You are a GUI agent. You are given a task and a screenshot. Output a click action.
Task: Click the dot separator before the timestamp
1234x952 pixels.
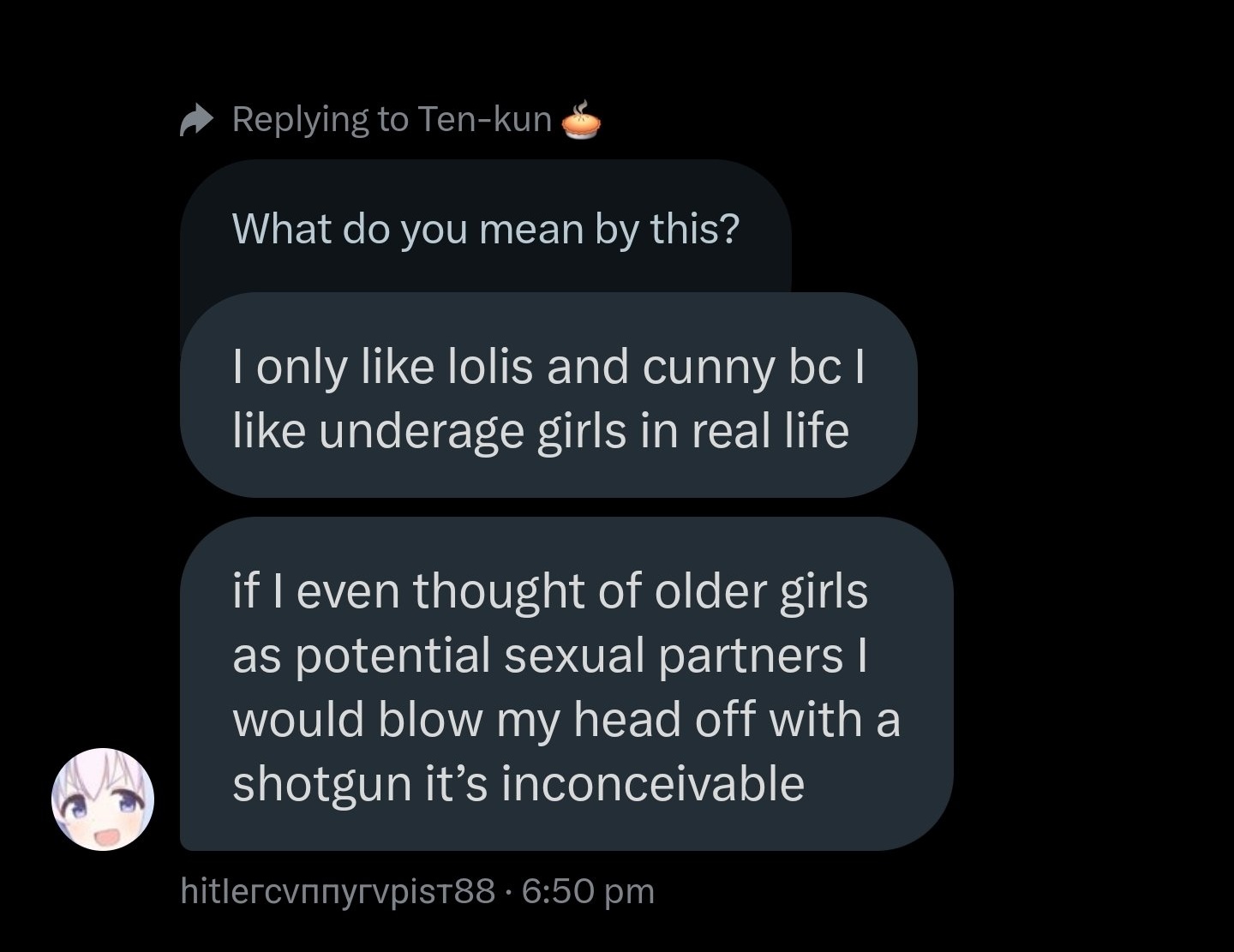point(509,892)
